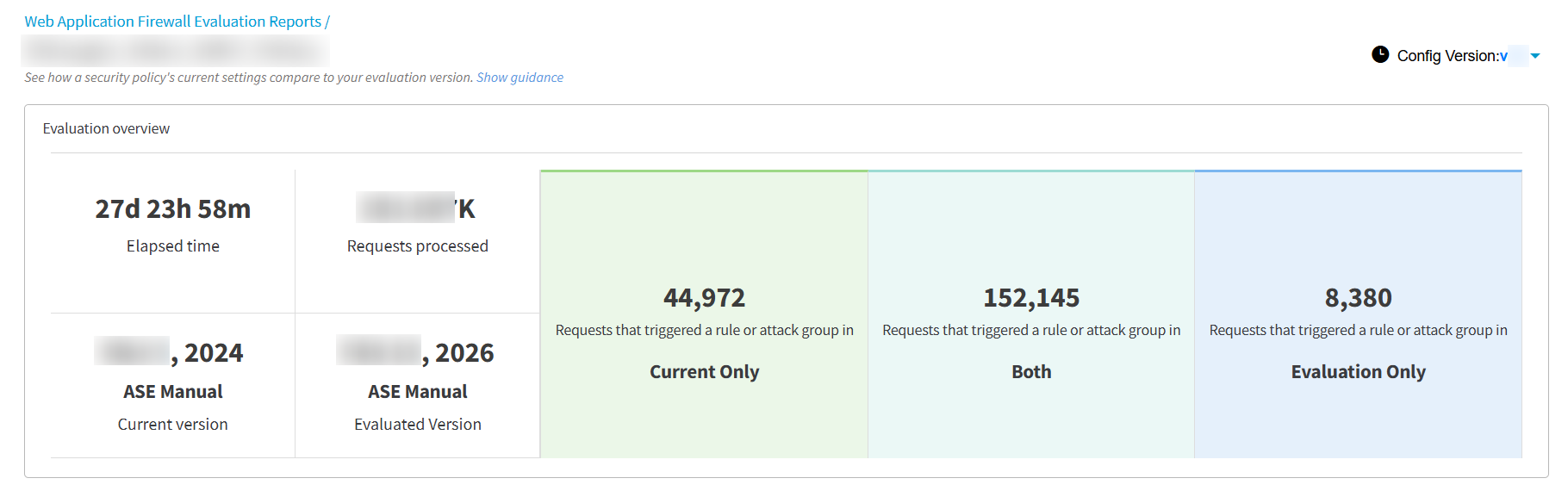The image size is (1568, 497).
Task: Click the 152,145 request count
Action: [x=1030, y=298]
